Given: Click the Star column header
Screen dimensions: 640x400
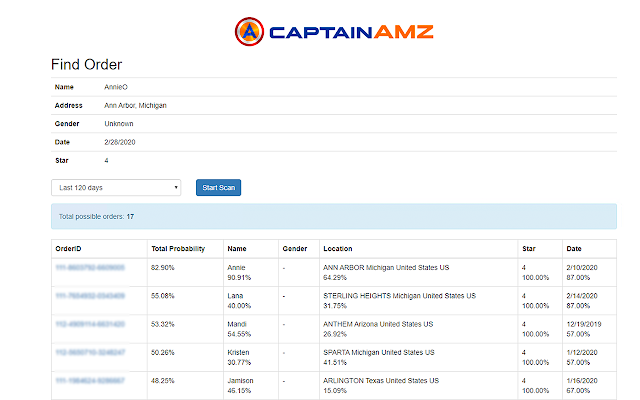Looking at the screenshot, I should pos(540,249).
